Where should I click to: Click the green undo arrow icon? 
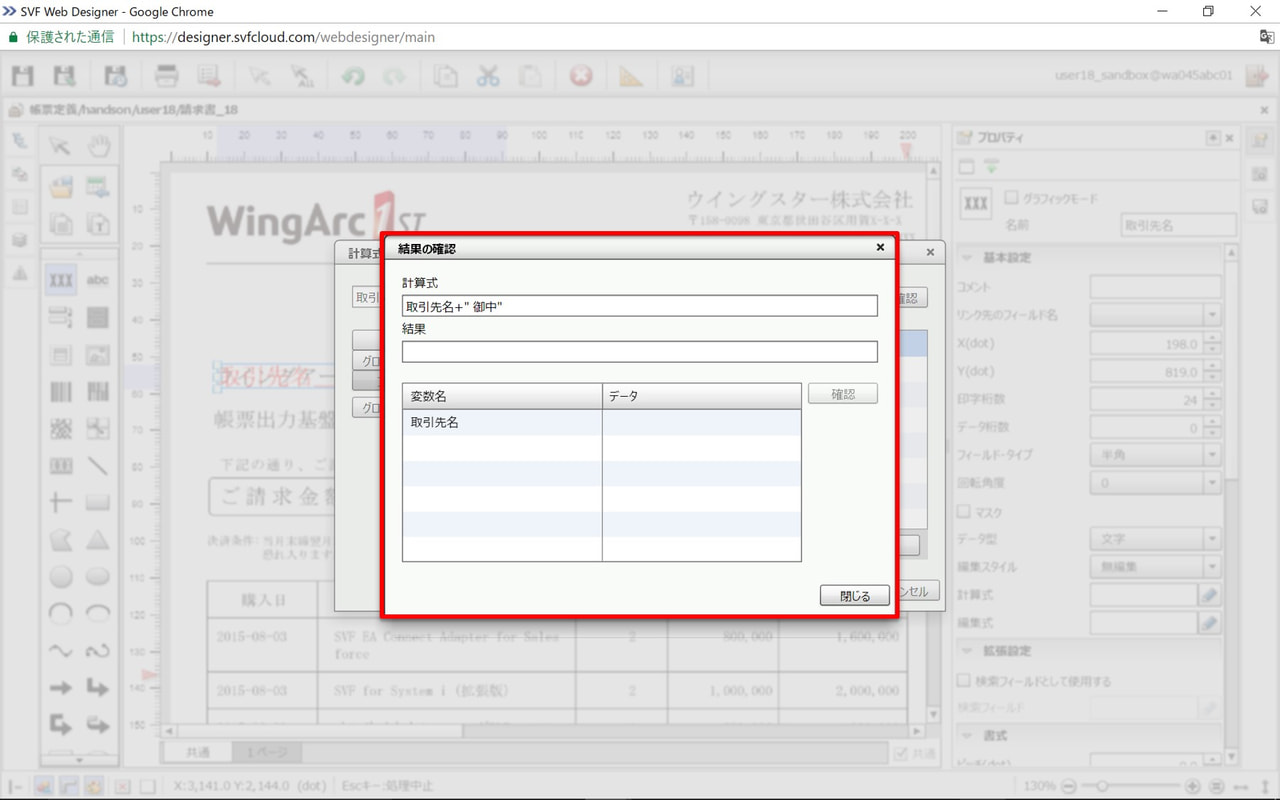pos(352,76)
